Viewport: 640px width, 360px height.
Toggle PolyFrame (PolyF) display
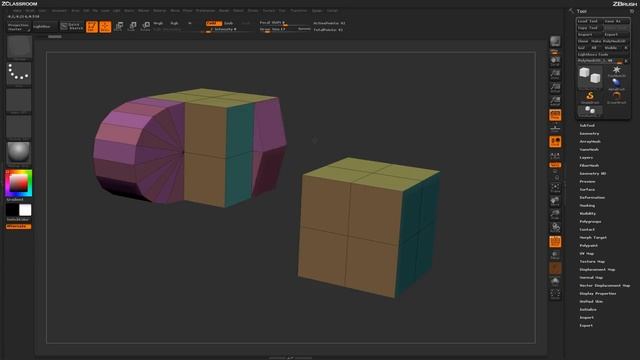coord(555,242)
